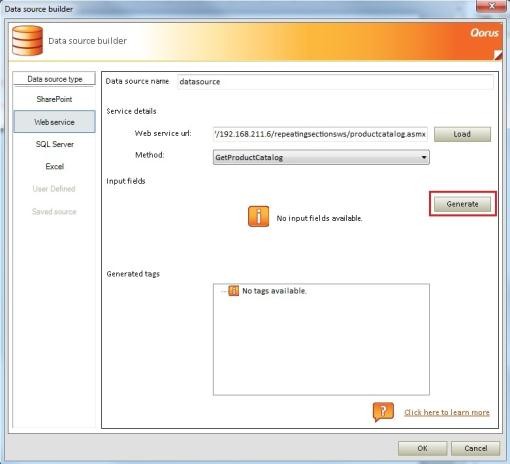Viewport: 510px width, 464px height.
Task: Choose SQL Server data source type
Action: pos(54,144)
